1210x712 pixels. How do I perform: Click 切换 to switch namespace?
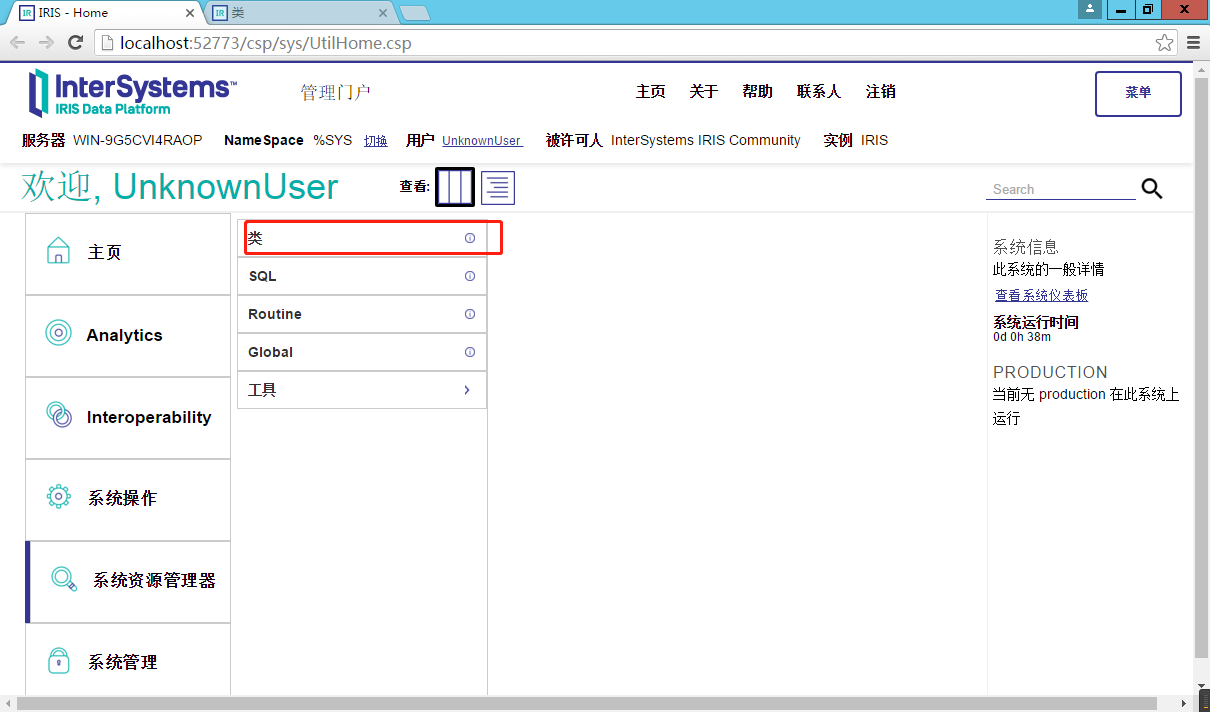click(x=375, y=141)
